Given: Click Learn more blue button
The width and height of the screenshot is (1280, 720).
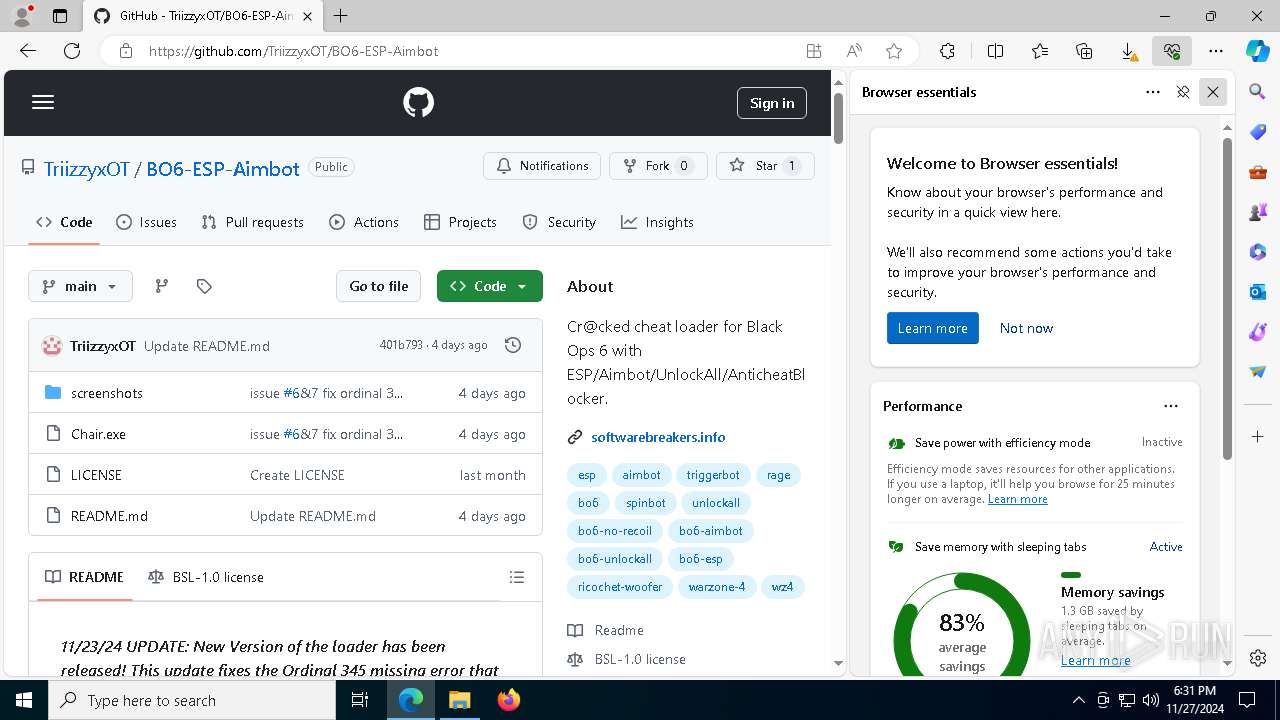Looking at the screenshot, I should [932, 328].
